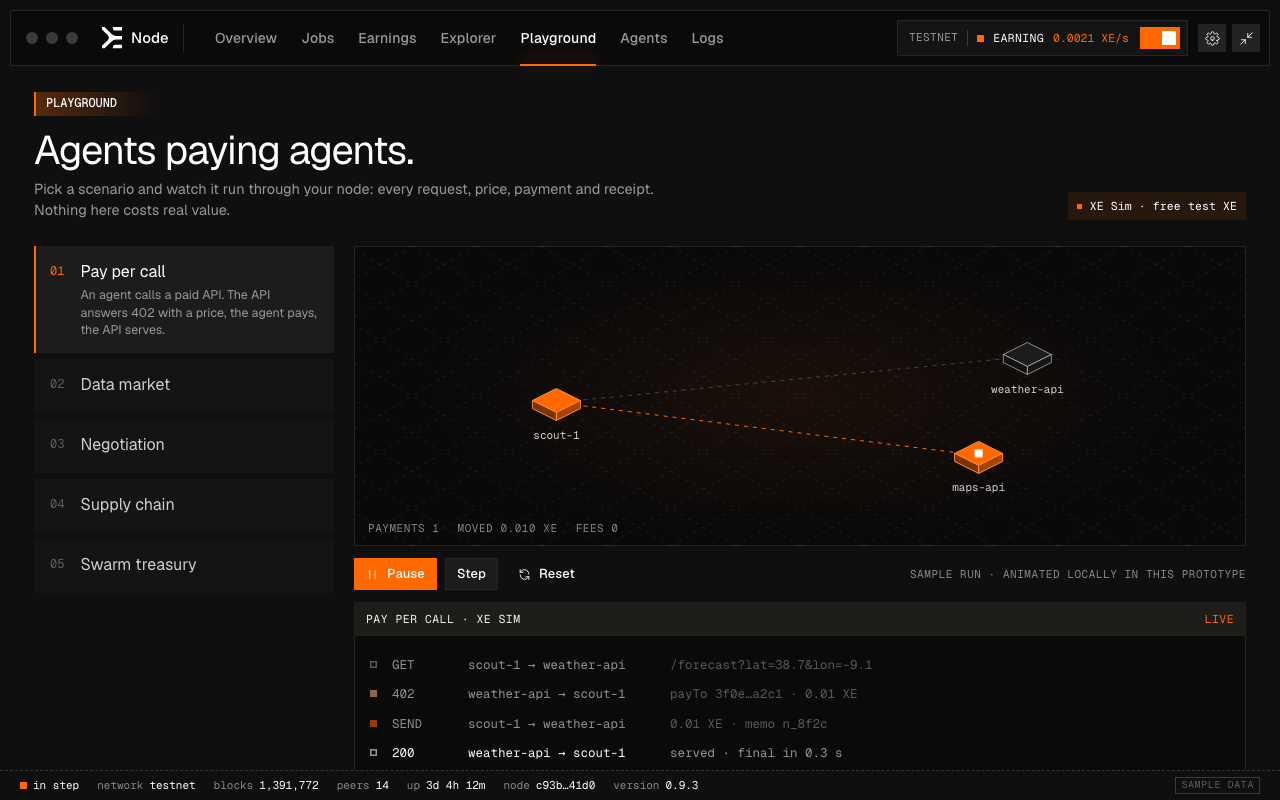The height and width of the screenshot is (800, 1280).
Task: Click the Step button
Action: pyautogui.click(x=471, y=574)
